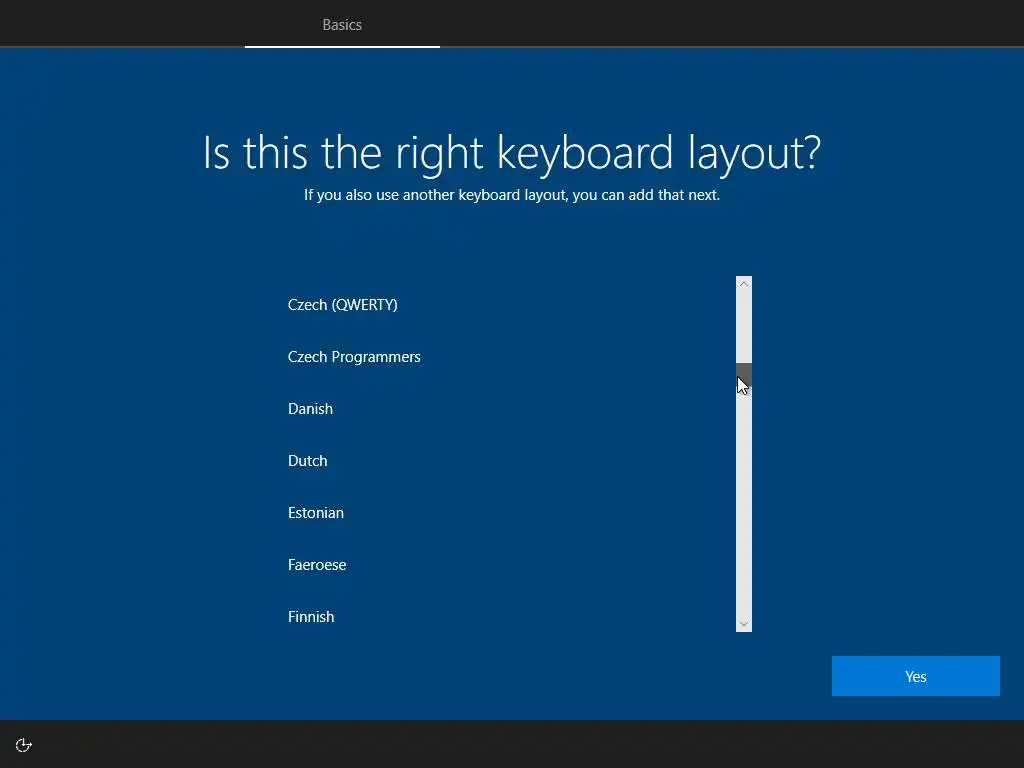Choose Czech Programmers keyboard layout
The image size is (1024, 768).
pos(504,357)
